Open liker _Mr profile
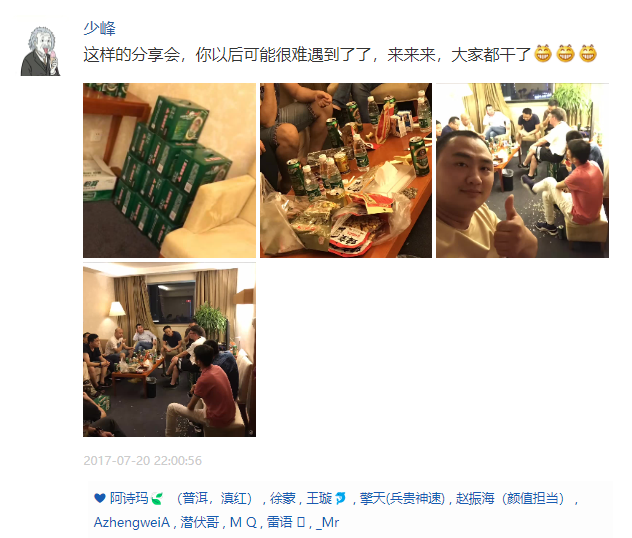The width and height of the screenshot is (632, 538). [328, 523]
